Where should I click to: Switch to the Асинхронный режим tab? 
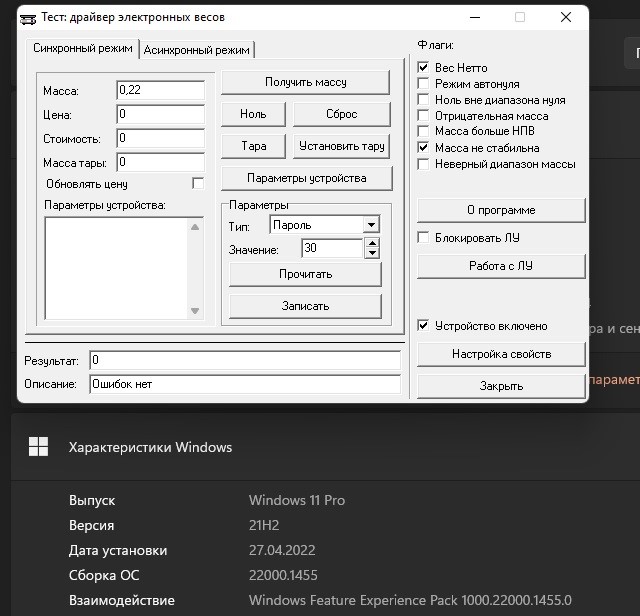pyautogui.click(x=197, y=50)
